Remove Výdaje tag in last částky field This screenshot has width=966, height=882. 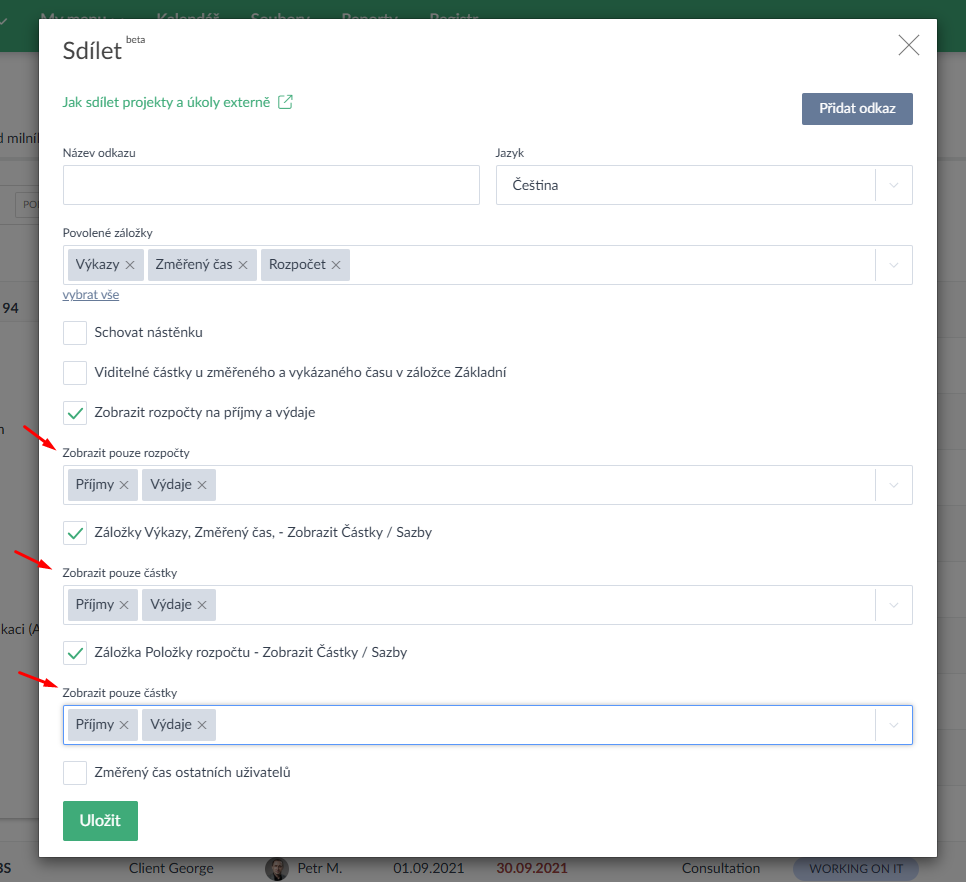click(202, 725)
